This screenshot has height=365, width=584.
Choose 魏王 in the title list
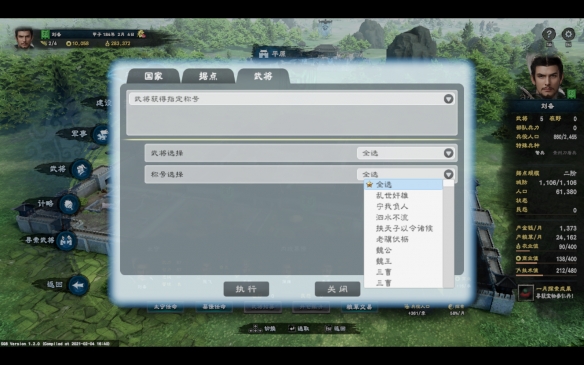tap(403, 261)
